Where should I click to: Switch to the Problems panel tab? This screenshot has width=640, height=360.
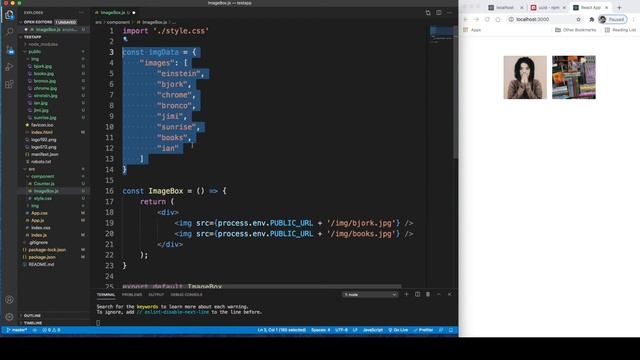pos(132,294)
